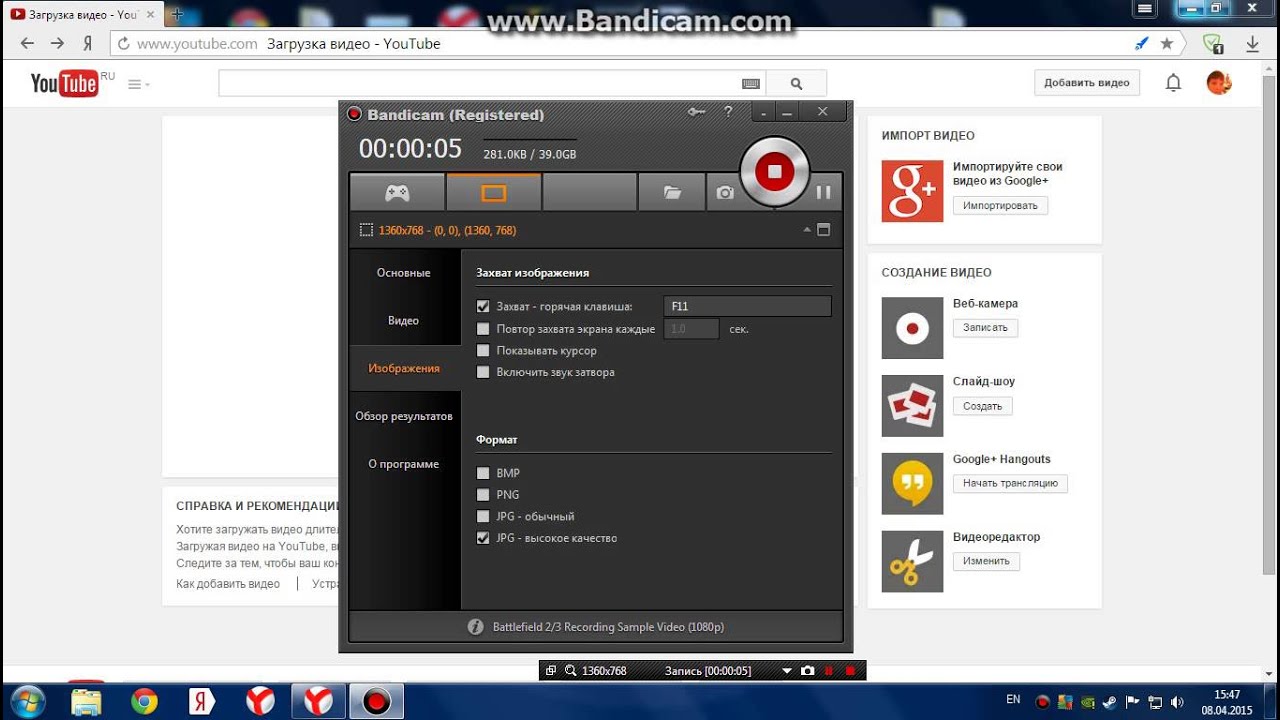
Task: Open the Обзор результатов tab
Action: pyautogui.click(x=404, y=416)
